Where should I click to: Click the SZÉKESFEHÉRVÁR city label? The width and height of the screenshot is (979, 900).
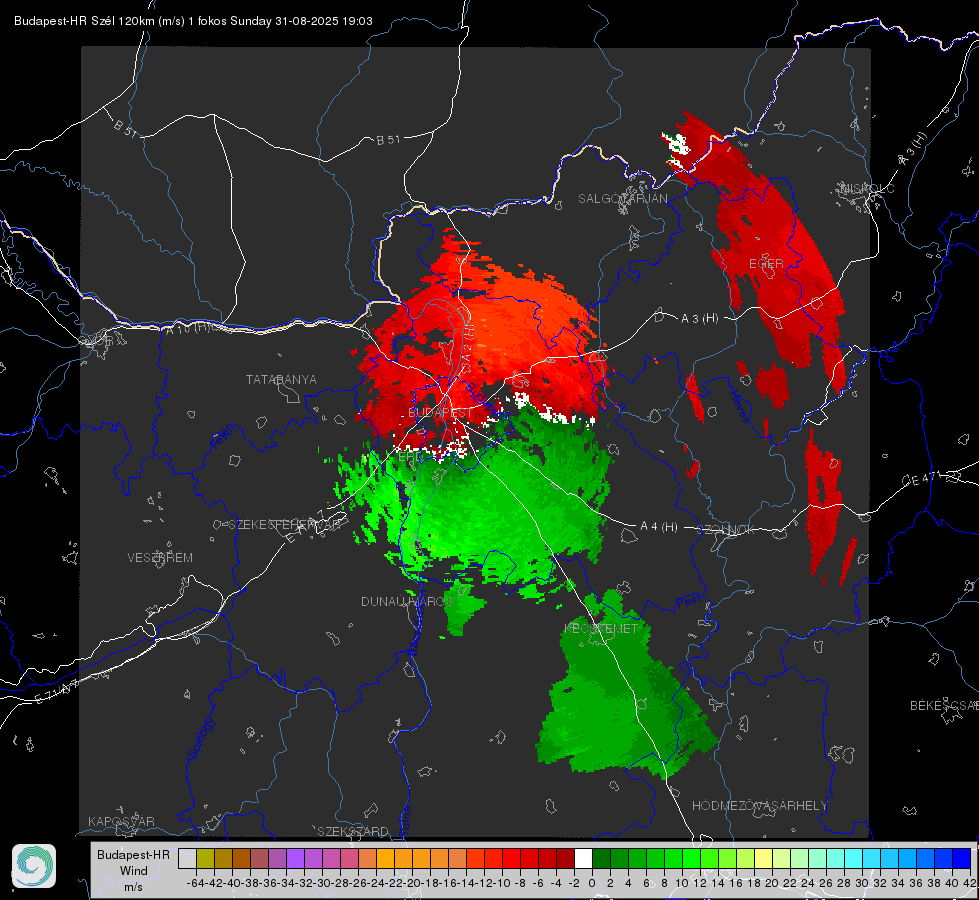(283, 525)
